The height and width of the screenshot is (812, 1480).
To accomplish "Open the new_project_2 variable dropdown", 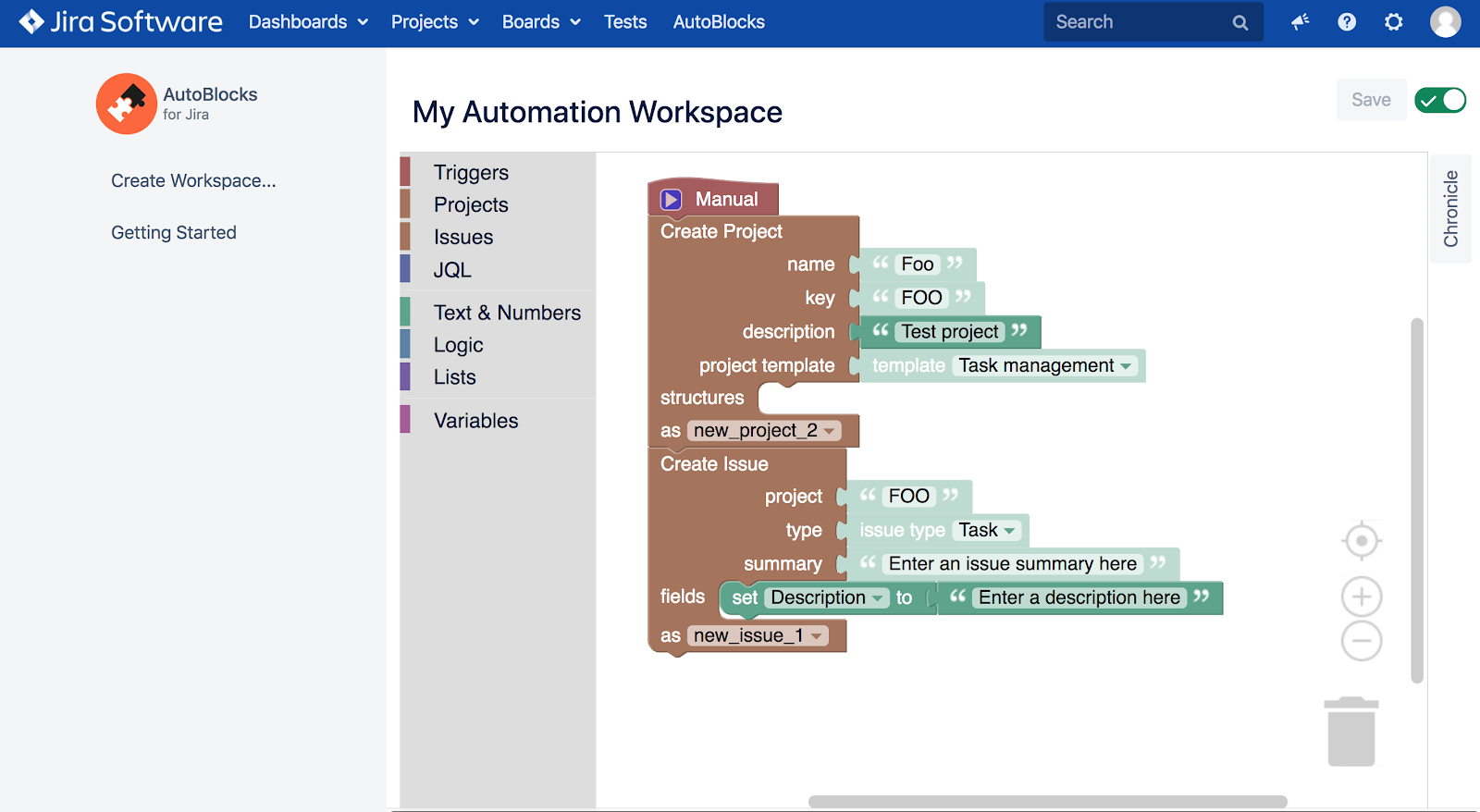I will point(764,431).
